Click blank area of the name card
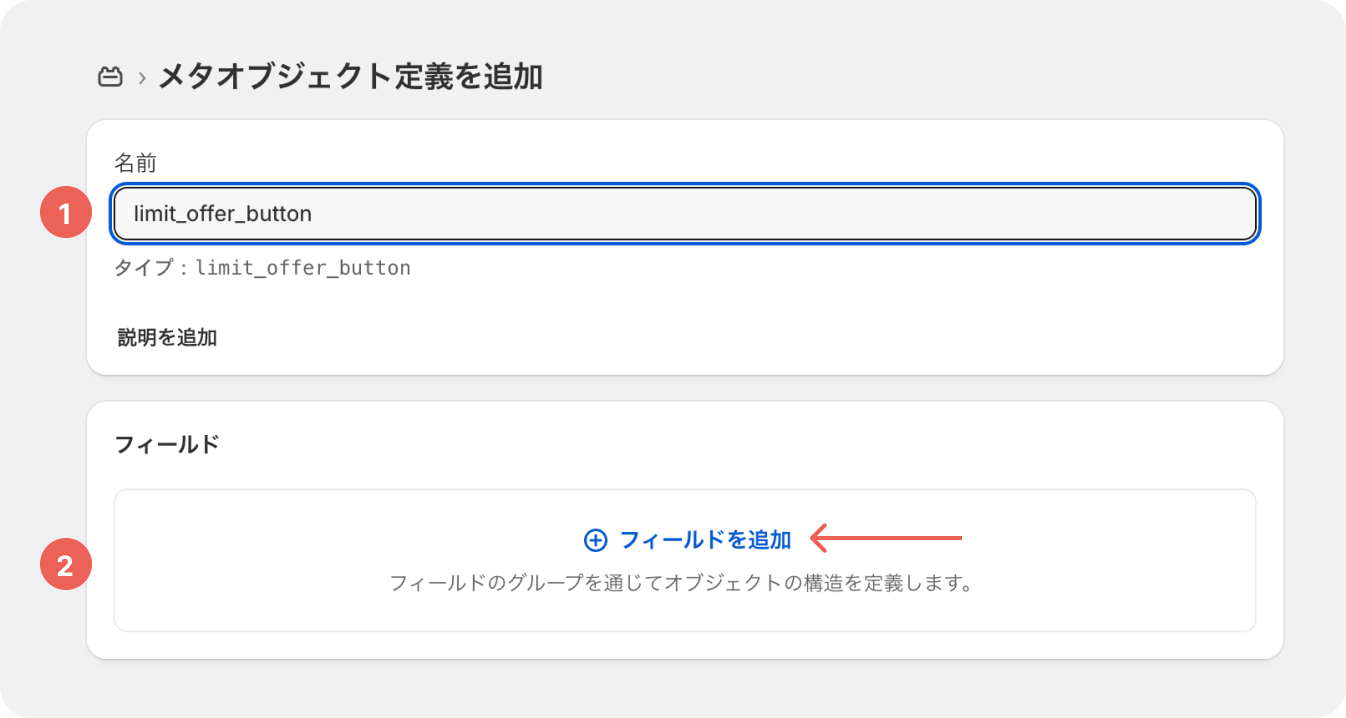The width and height of the screenshot is (1346, 718). click(x=800, y=320)
